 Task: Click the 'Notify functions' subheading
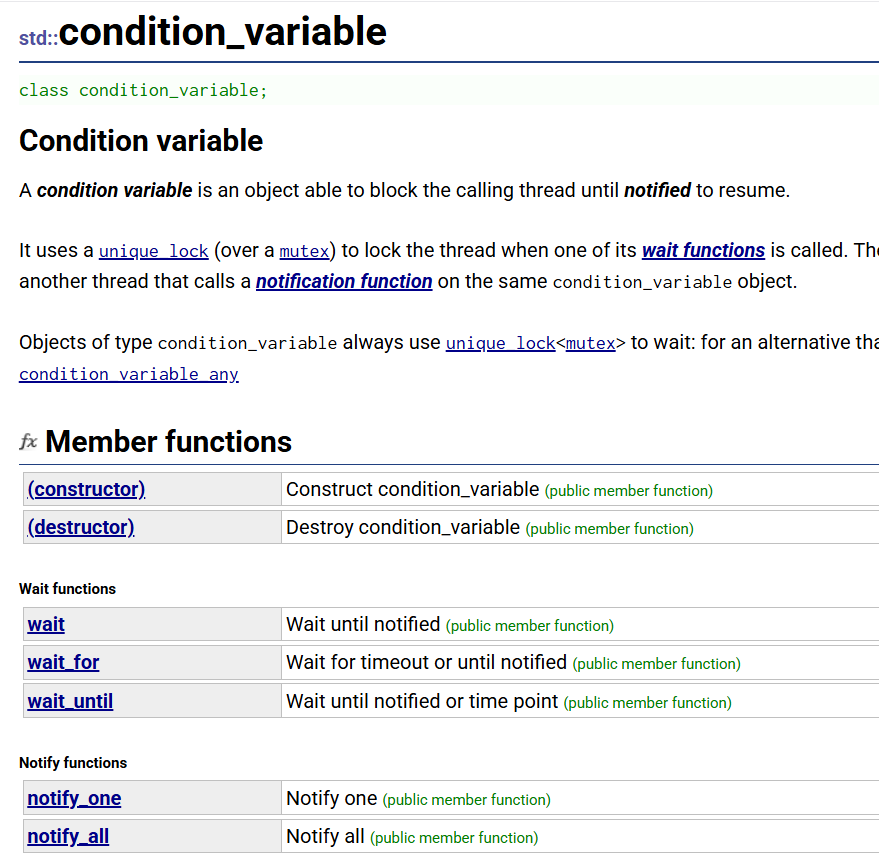tap(73, 763)
